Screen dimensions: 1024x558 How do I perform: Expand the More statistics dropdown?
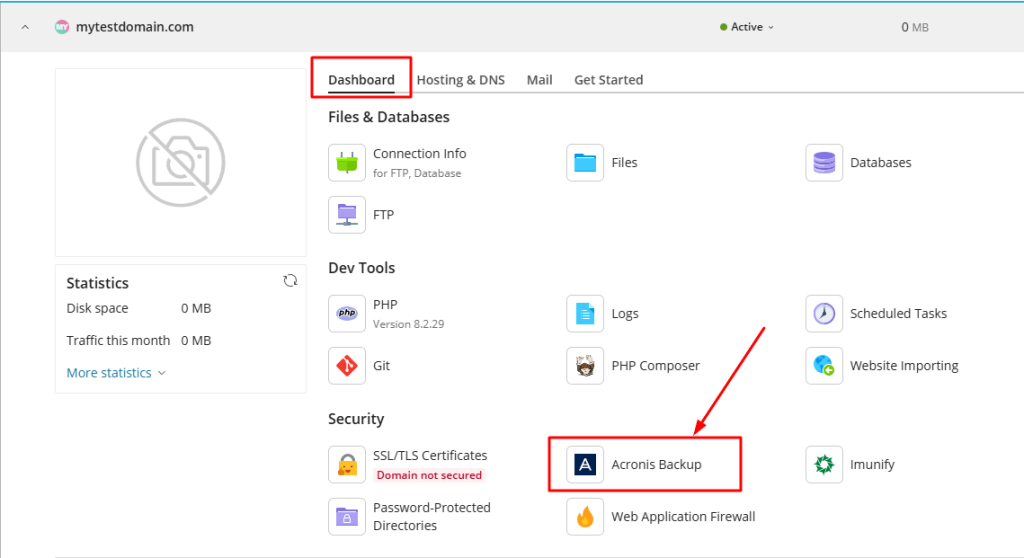(x=115, y=373)
